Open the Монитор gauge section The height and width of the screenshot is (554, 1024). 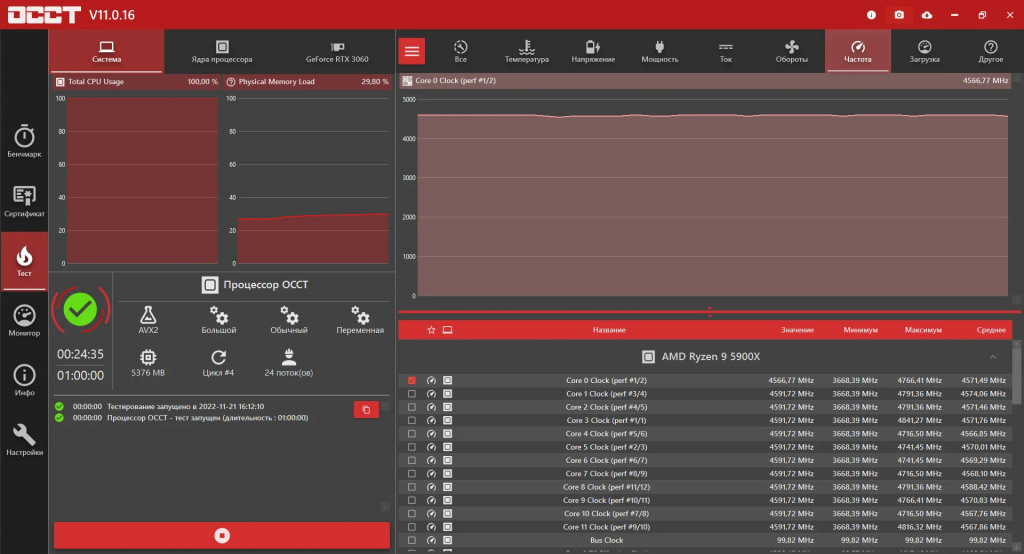coord(24,321)
